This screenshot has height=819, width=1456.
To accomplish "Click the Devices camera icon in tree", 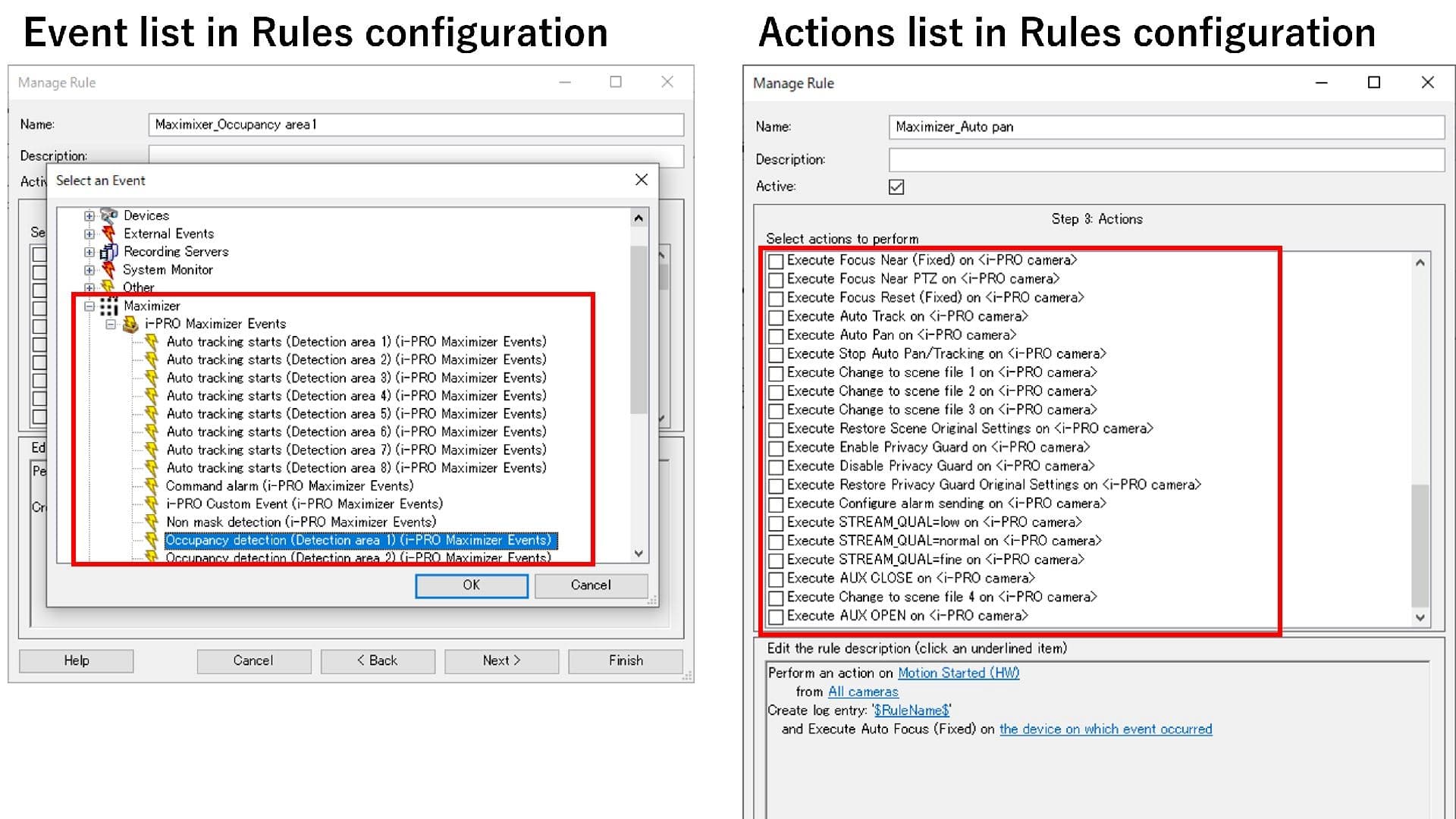I will 109,215.
